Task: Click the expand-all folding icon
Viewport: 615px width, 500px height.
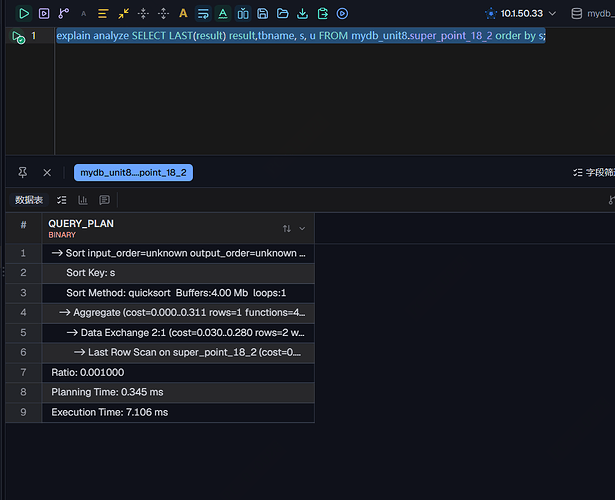Action: [164, 14]
